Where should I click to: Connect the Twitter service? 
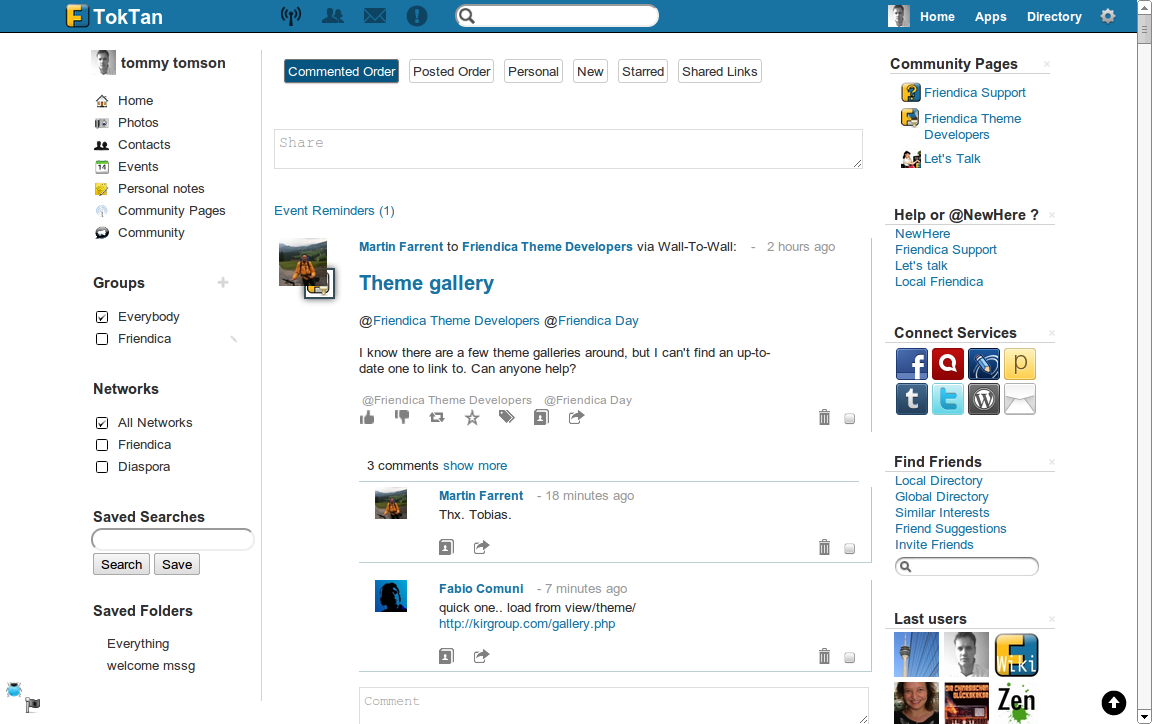pos(948,399)
